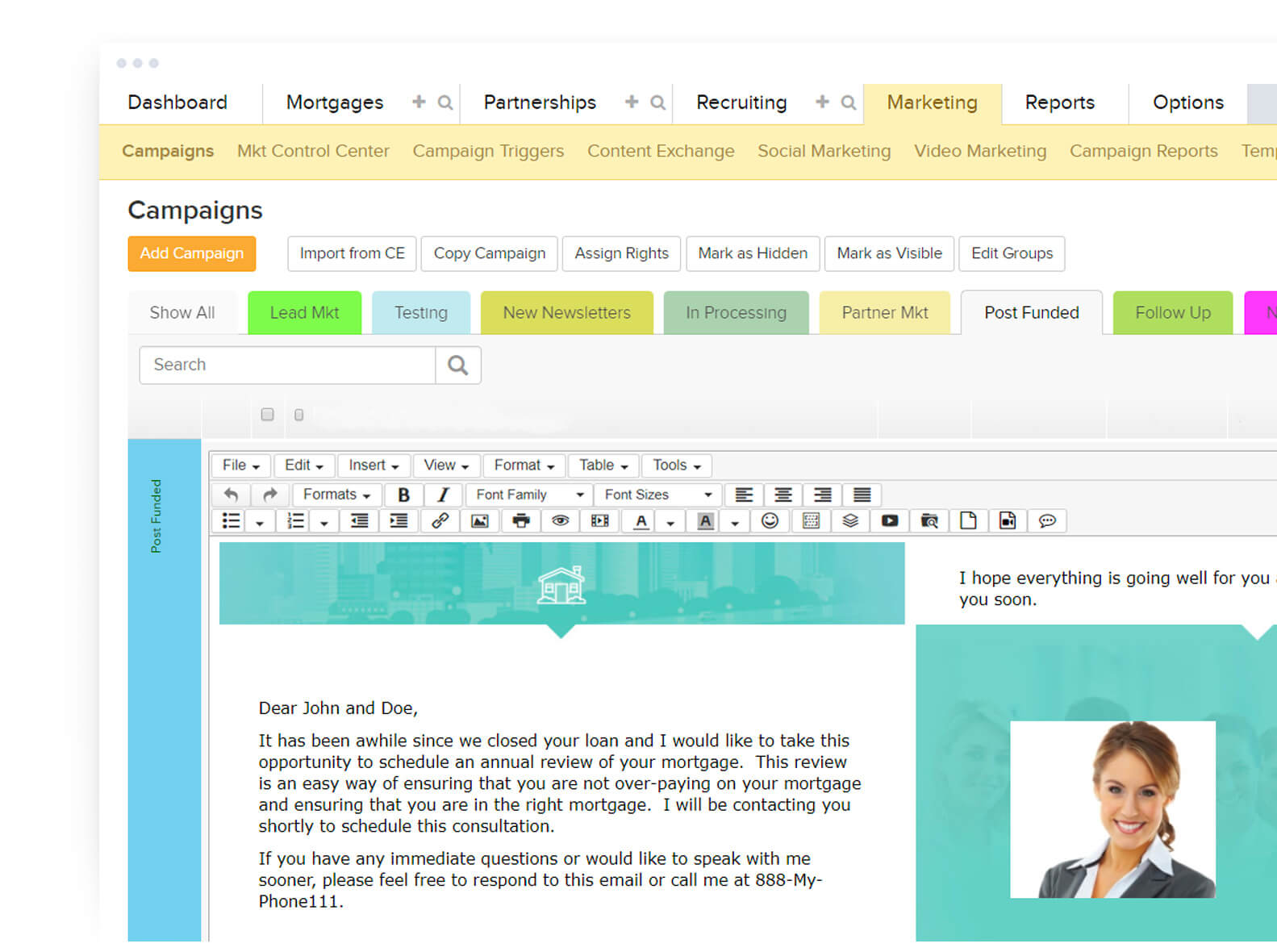Open the Font Sizes dropdown
The width and height of the screenshot is (1277, 952).
(x=657, y=495)
